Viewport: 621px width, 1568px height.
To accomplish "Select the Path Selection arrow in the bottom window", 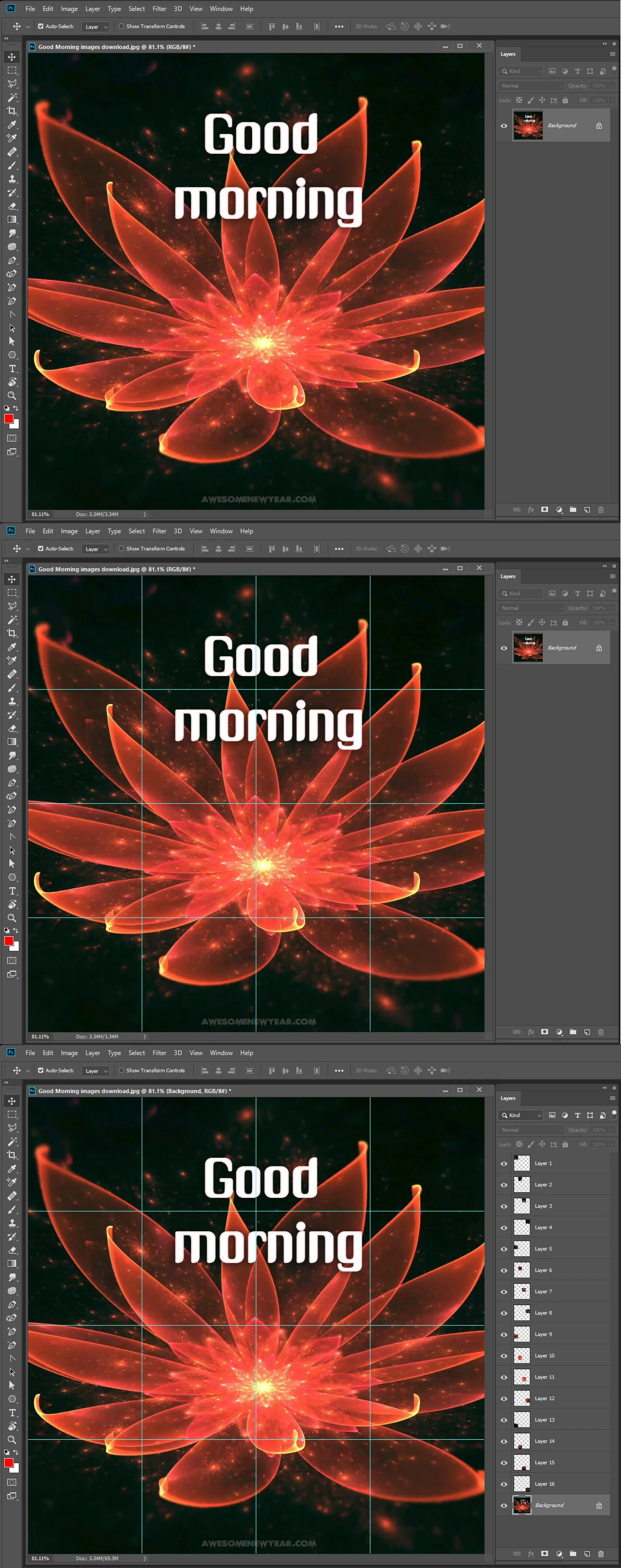I will [x=11, y=1386].
